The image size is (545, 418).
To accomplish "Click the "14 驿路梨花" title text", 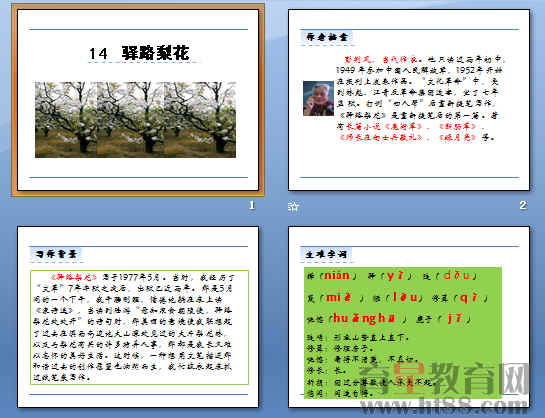I will [x=139, y=53].
